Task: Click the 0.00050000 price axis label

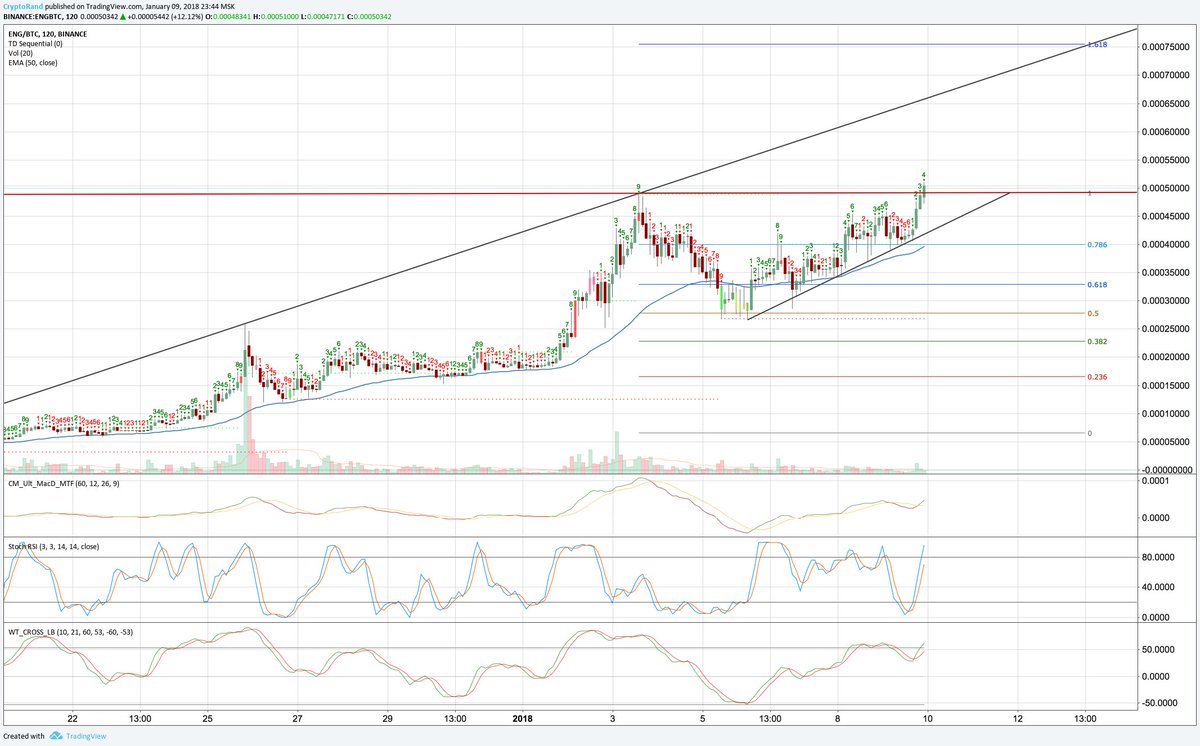Action: coord(1166,188)
